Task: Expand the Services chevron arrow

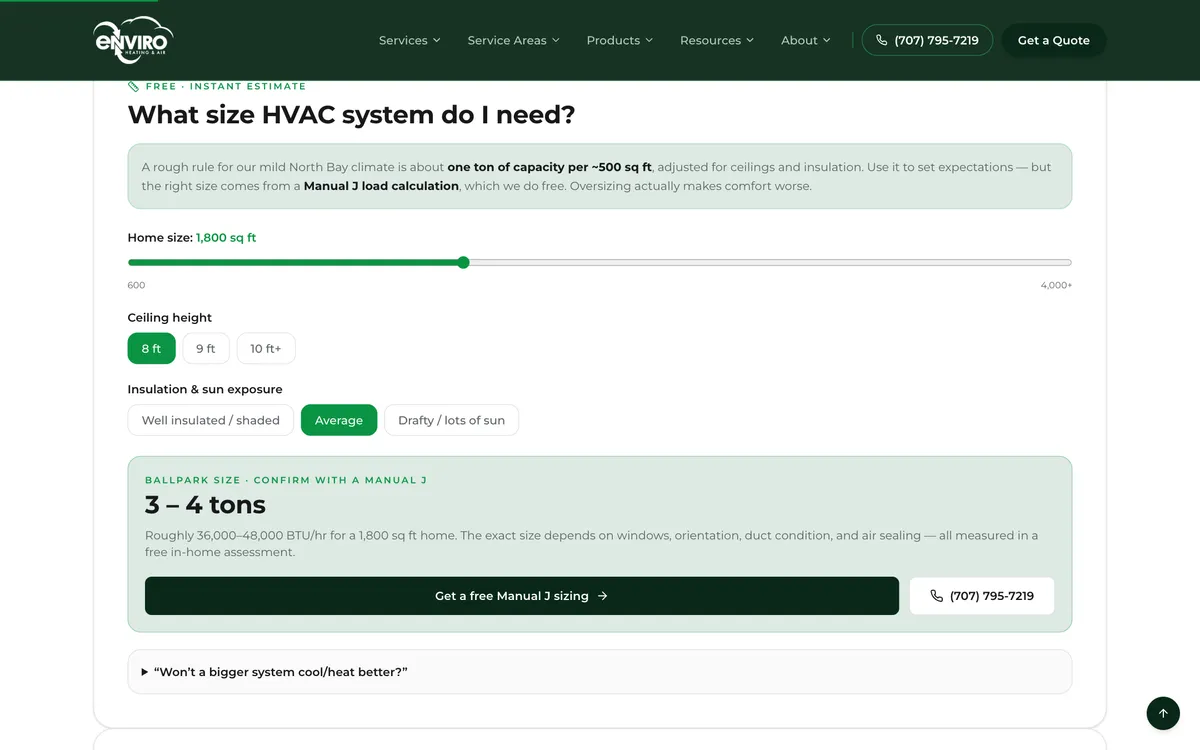Action: (x=436, y=40)
